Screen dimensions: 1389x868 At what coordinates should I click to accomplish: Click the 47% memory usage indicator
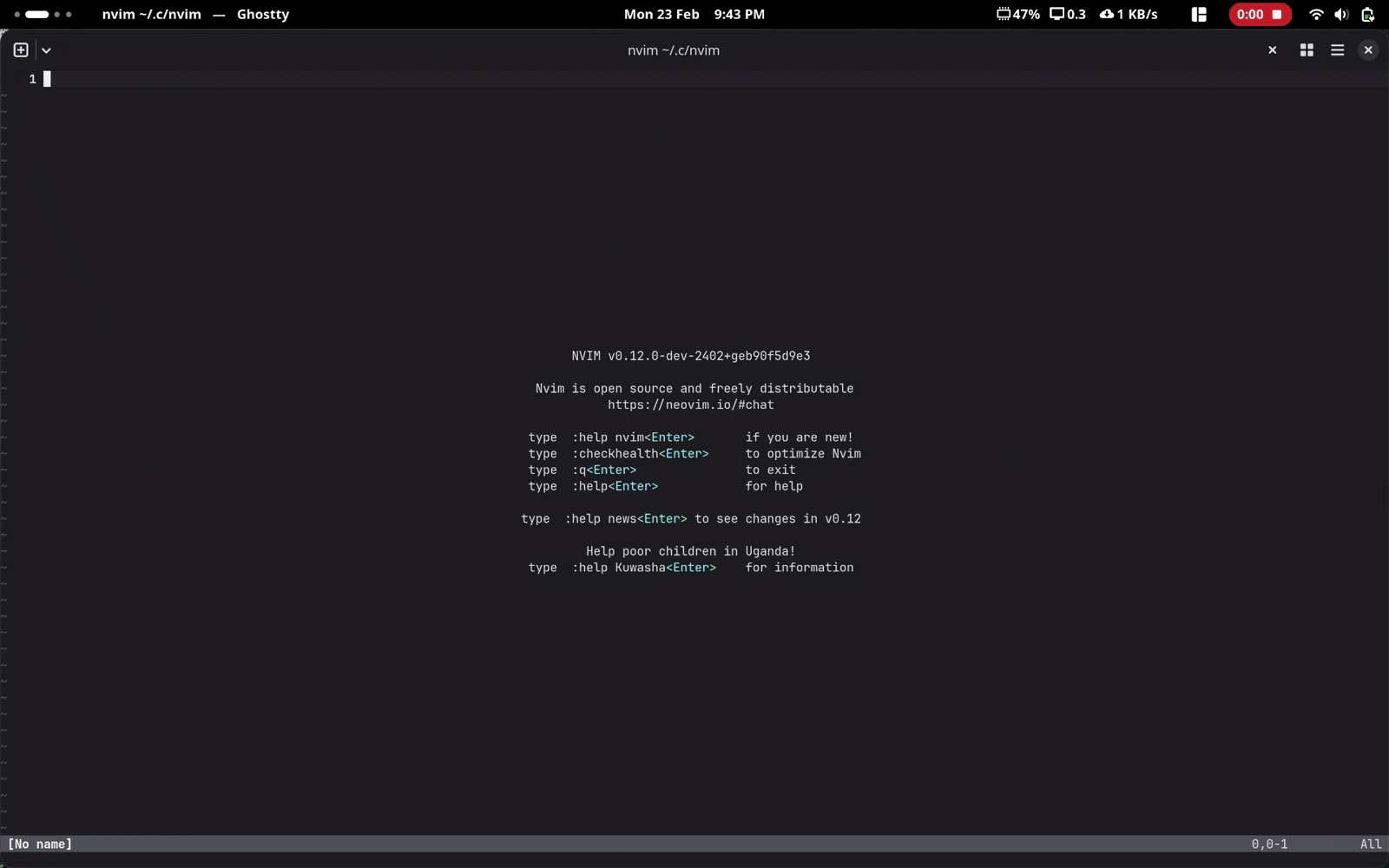(1018, 15)
